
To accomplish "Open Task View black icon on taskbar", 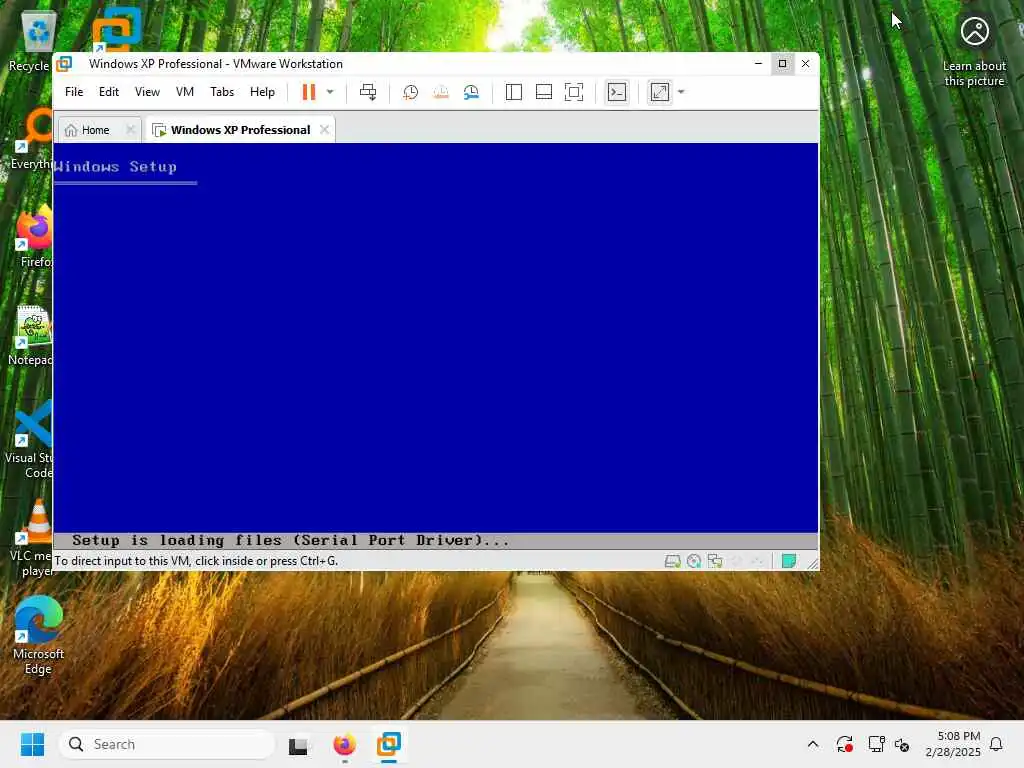I will coord(298,744).
